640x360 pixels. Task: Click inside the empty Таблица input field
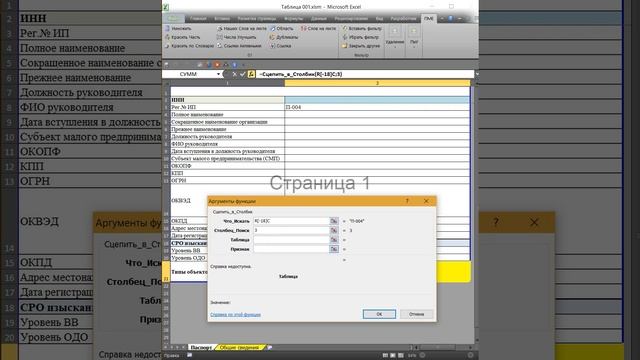click(291, 240)
